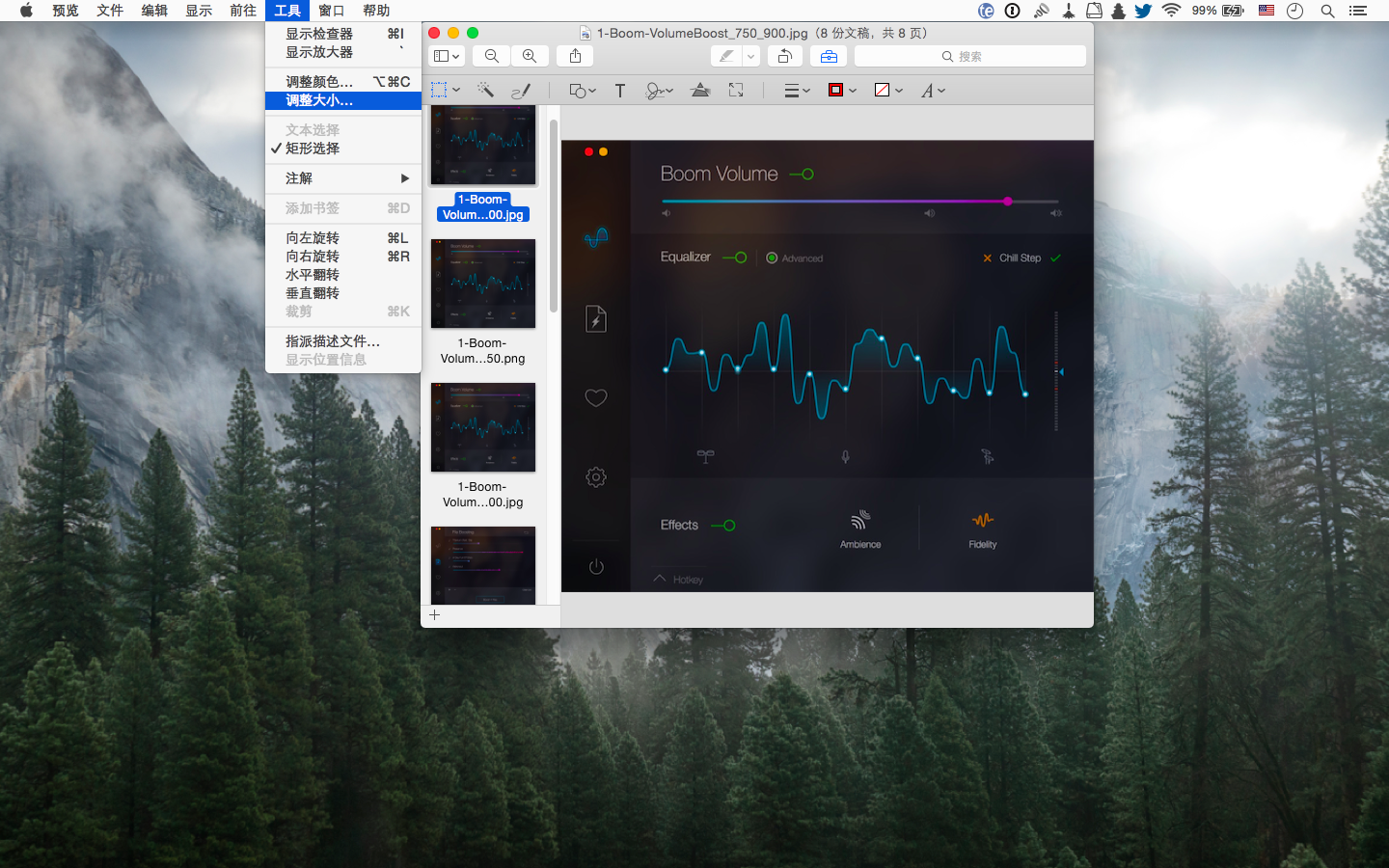Open the Twitter menu bar icon
This screenshot has width=1389, height=868.
1143,11
